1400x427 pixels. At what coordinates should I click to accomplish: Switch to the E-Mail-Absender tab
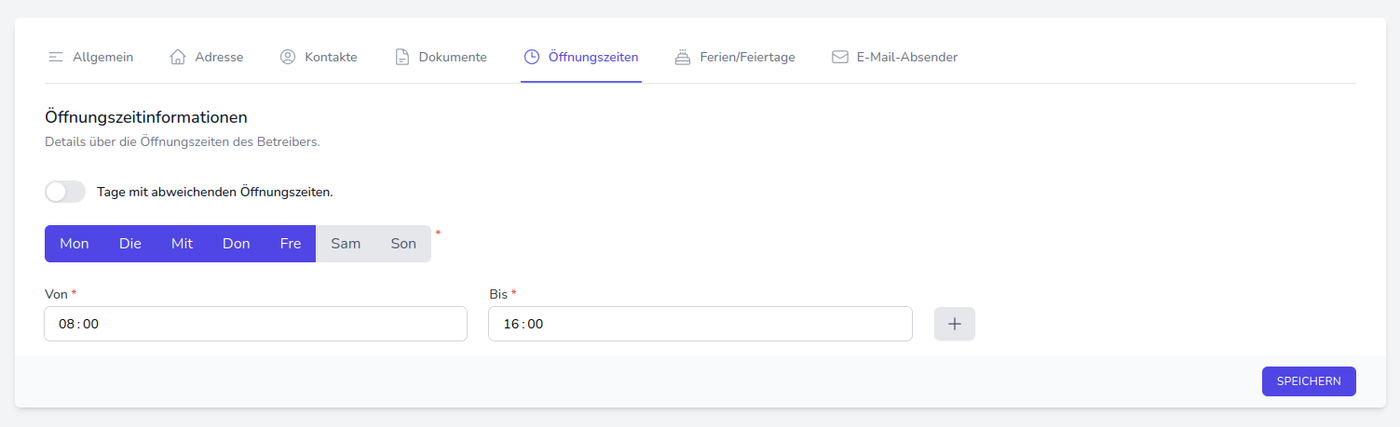click(906, 57)
